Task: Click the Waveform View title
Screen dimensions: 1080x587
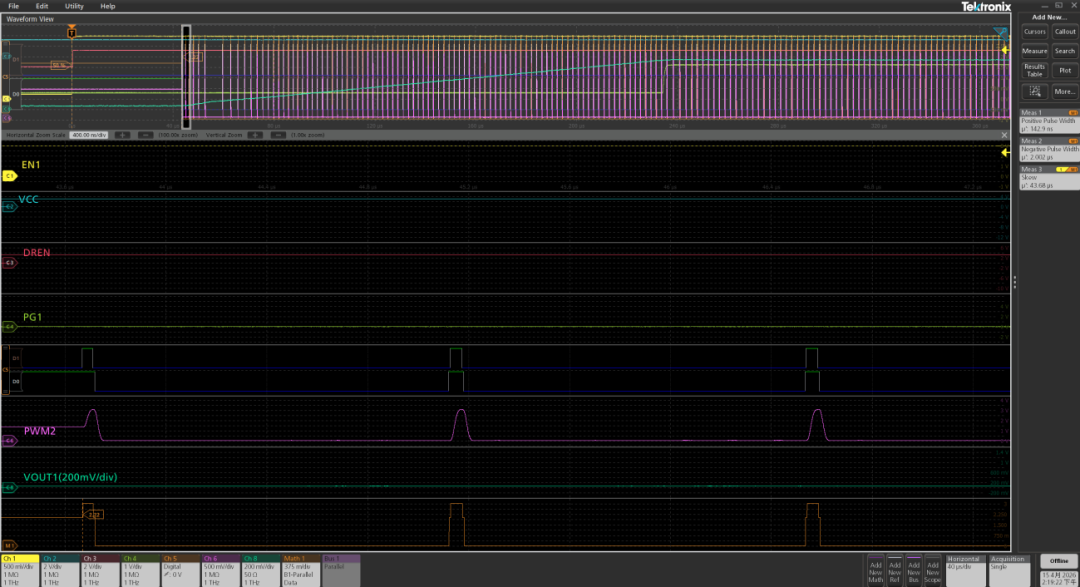Action: point(30,19)
